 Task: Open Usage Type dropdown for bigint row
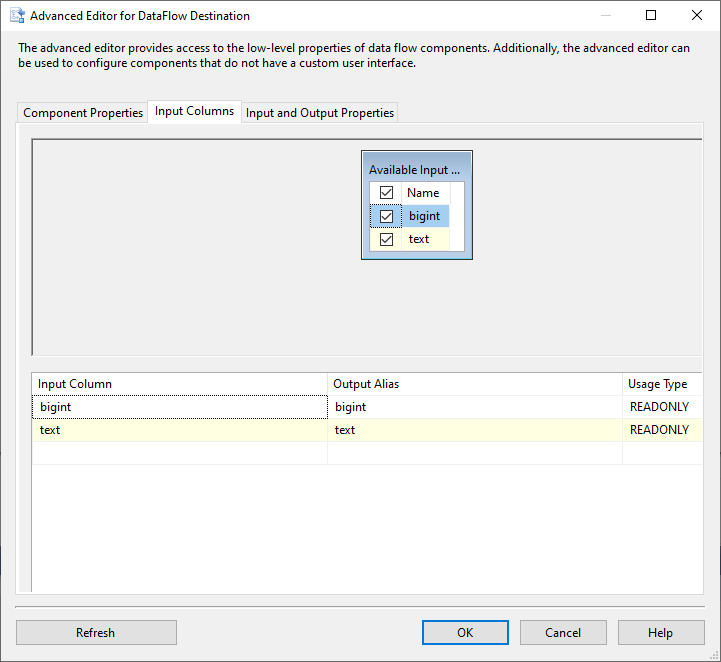tap(660, 407)
